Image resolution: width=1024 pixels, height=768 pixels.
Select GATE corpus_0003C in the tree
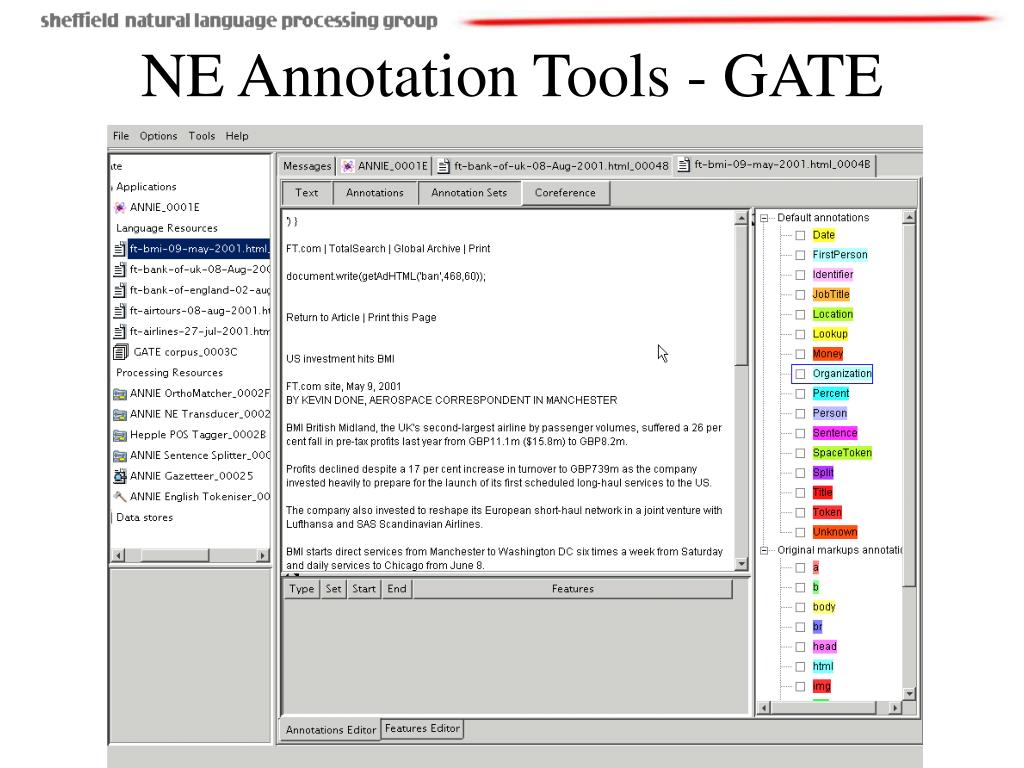(185, 353)
